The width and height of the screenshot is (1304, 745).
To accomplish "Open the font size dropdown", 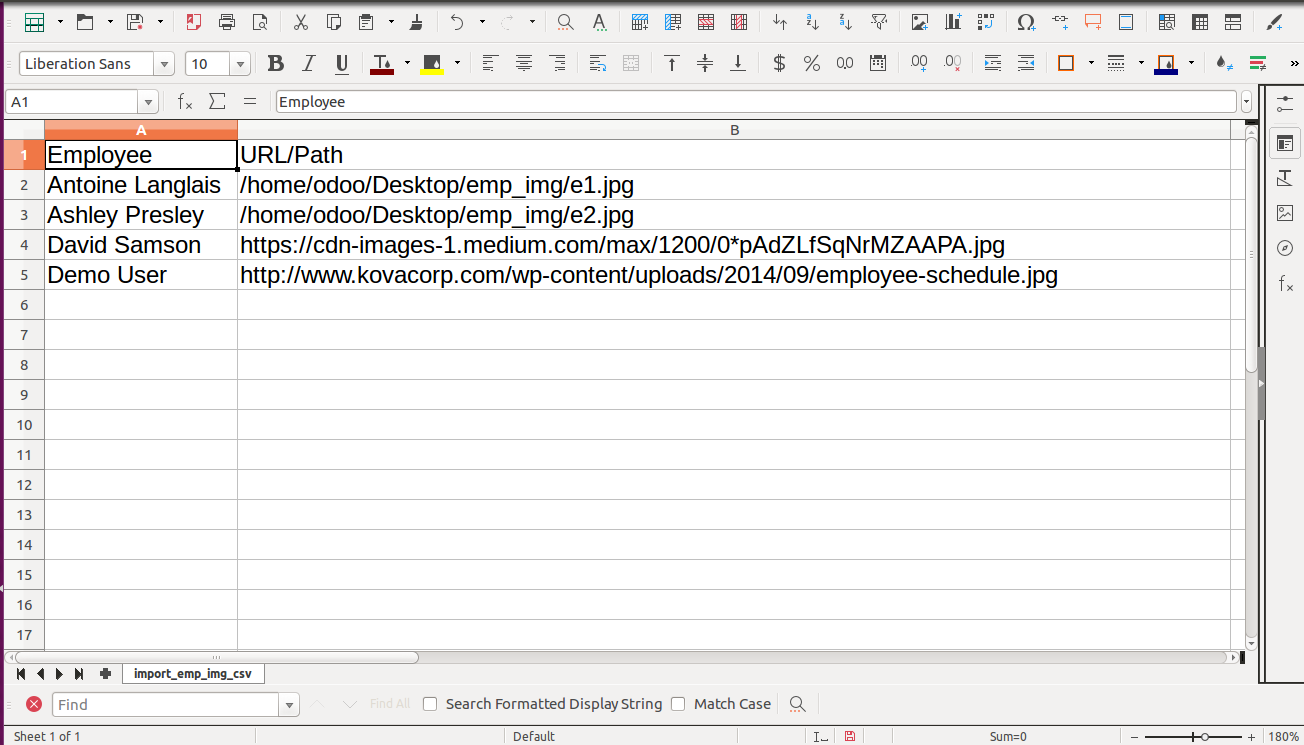I will pyautogui.click(x=240, y=64).
